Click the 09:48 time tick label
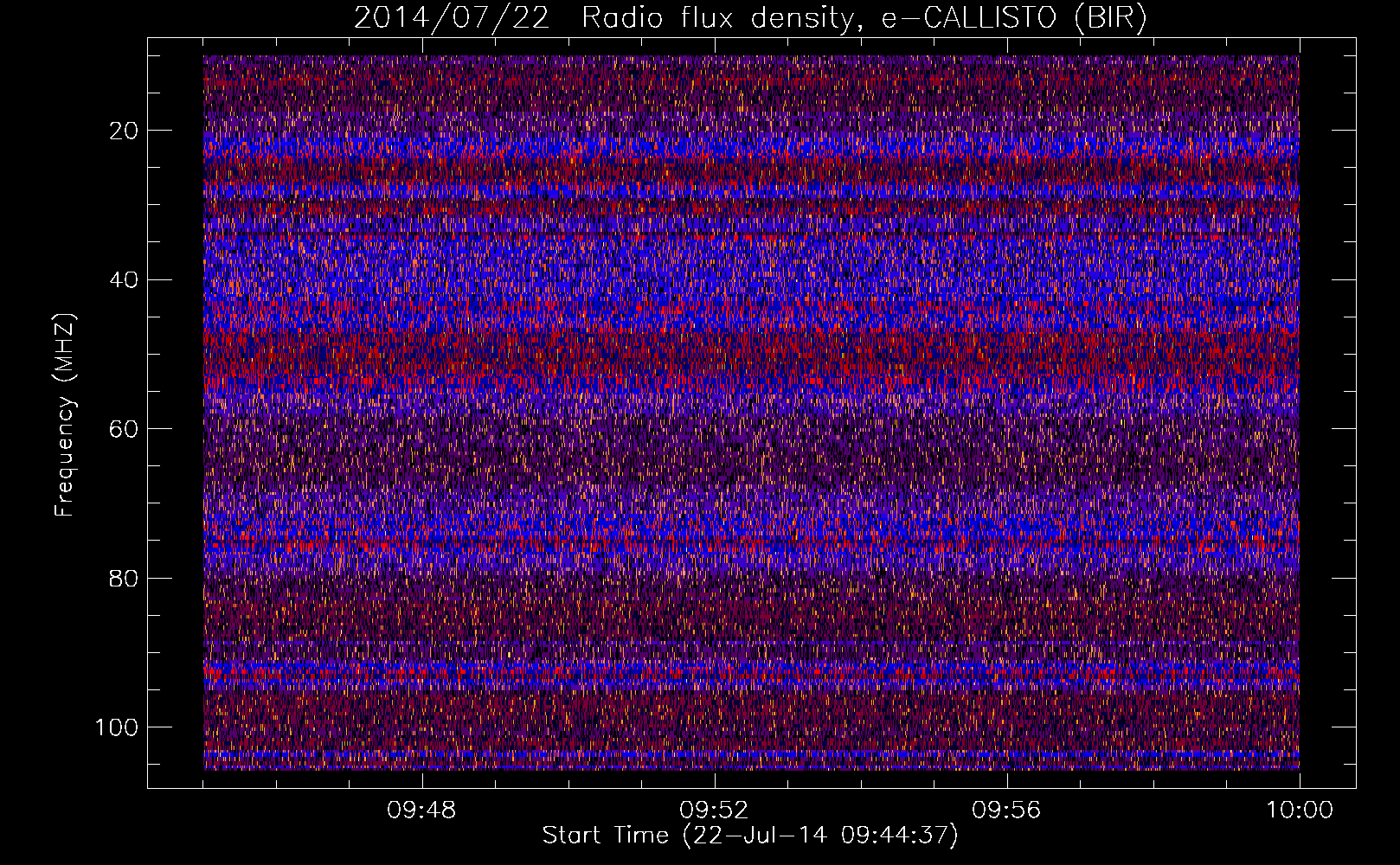1400x865 pixels. click(421, 811)
